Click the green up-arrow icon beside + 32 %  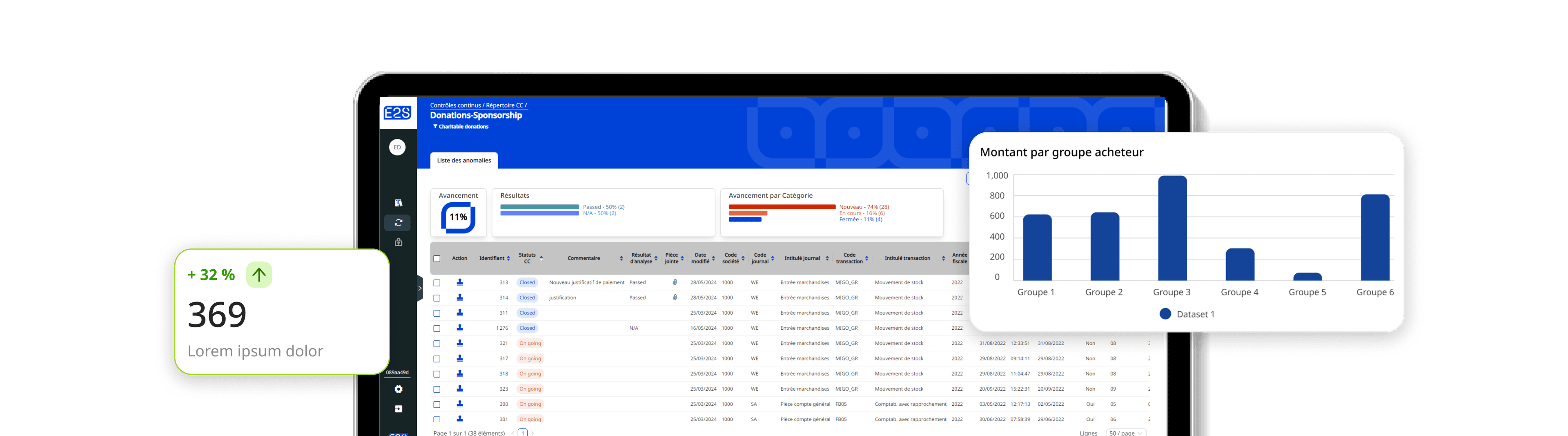pyautogui.click(x=259, y=275)
